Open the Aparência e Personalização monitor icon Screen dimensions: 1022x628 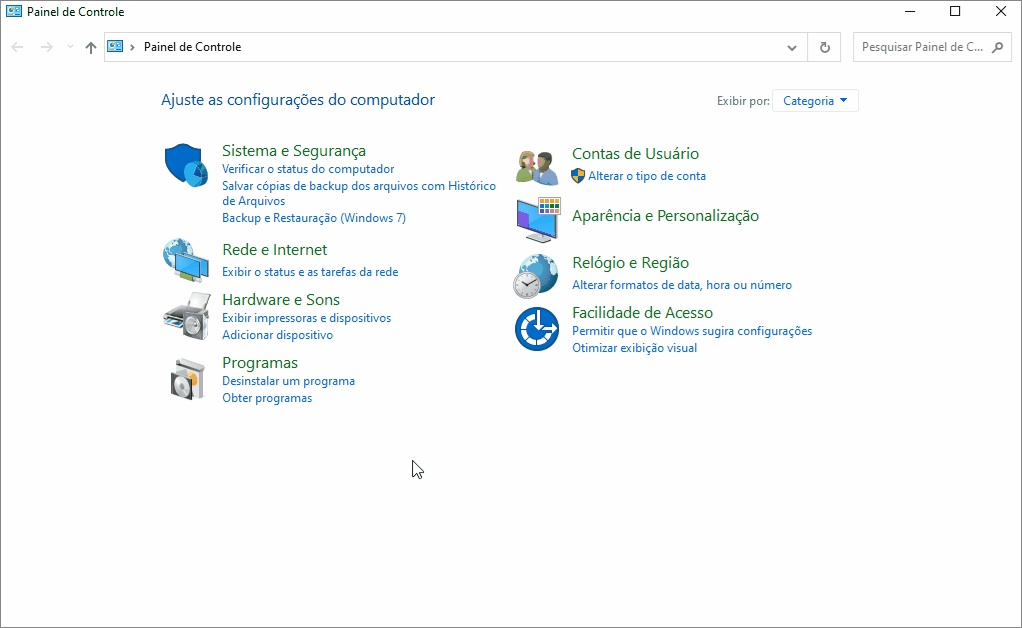538,220
